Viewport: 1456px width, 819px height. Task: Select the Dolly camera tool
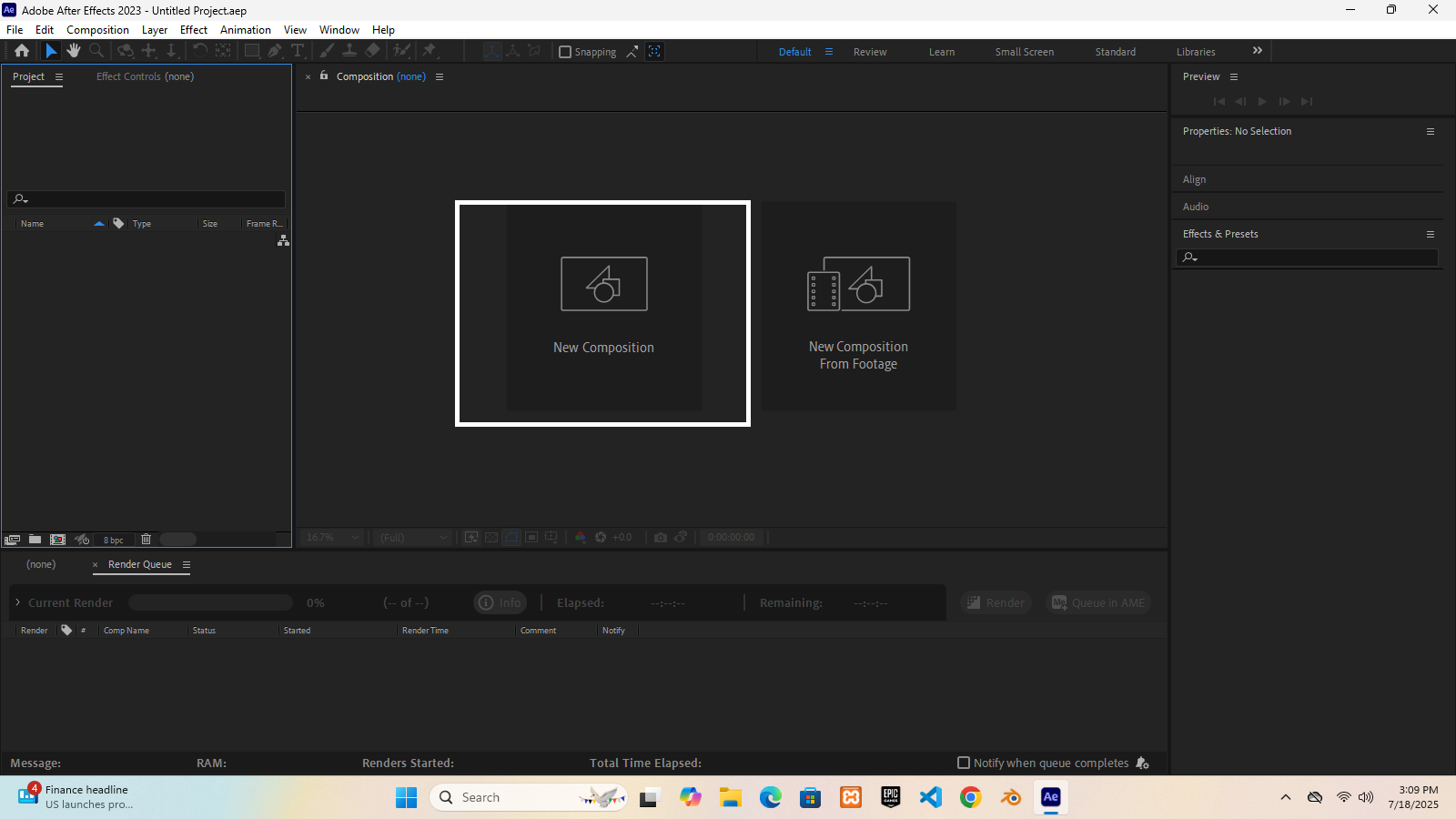pyautogui.click(x=172, y=51)
